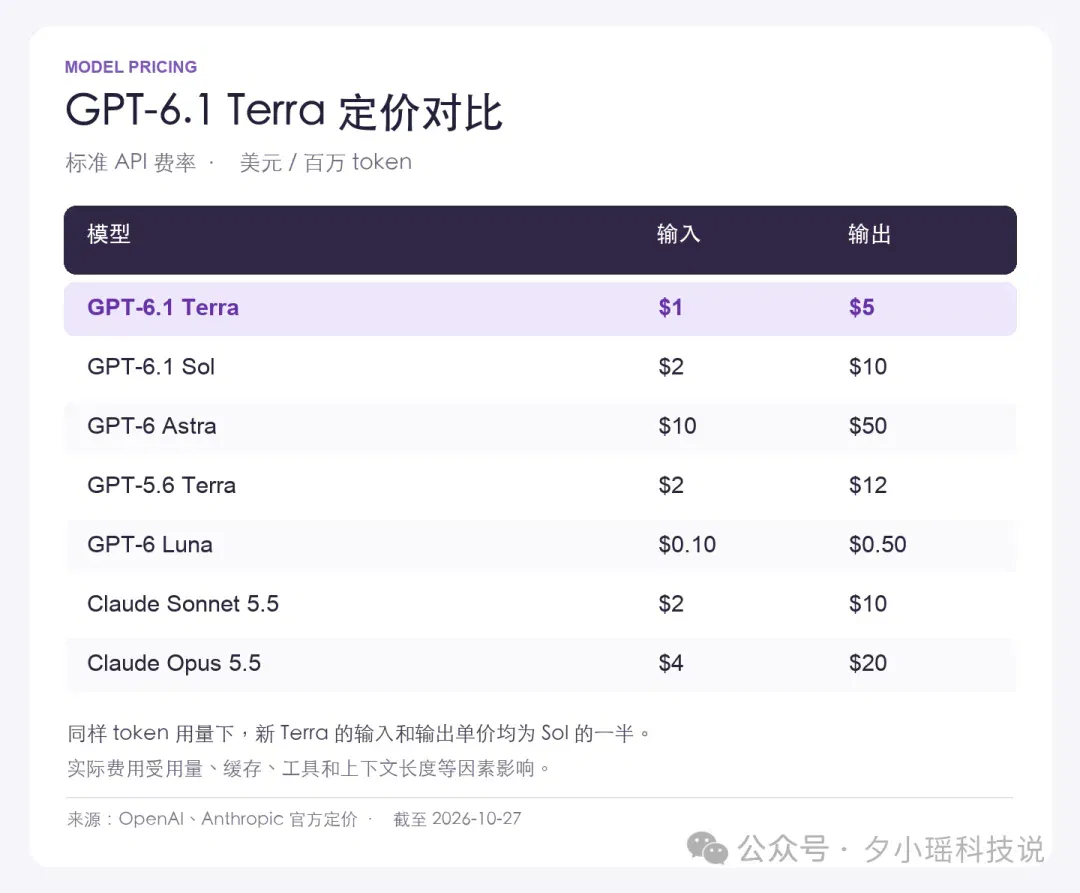Select the GPT-6 Luna model name

click(x=149, y=544)
